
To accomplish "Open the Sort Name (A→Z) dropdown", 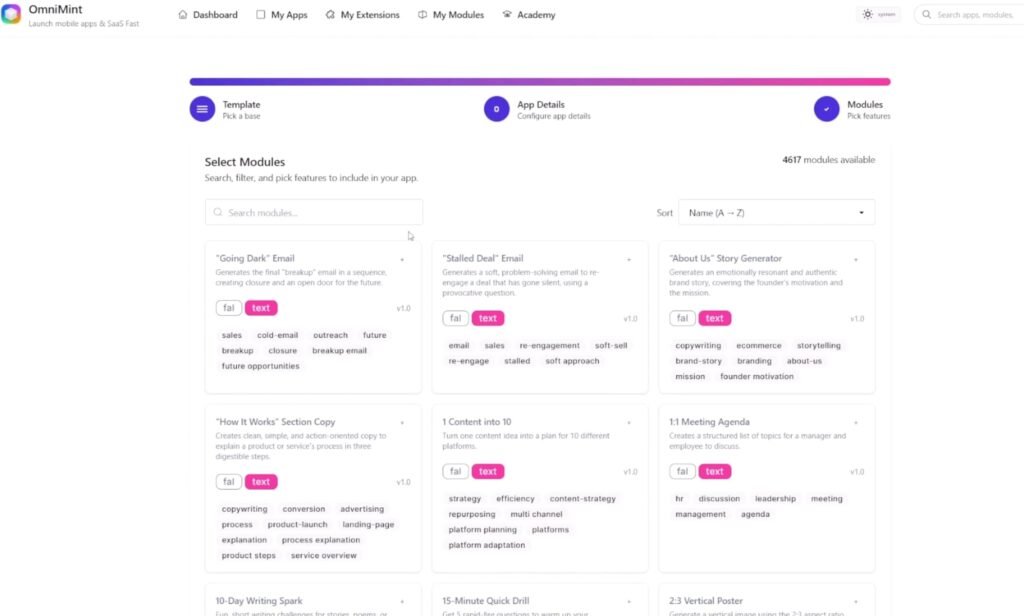I will pyautogui.click(x=777, y=212).
